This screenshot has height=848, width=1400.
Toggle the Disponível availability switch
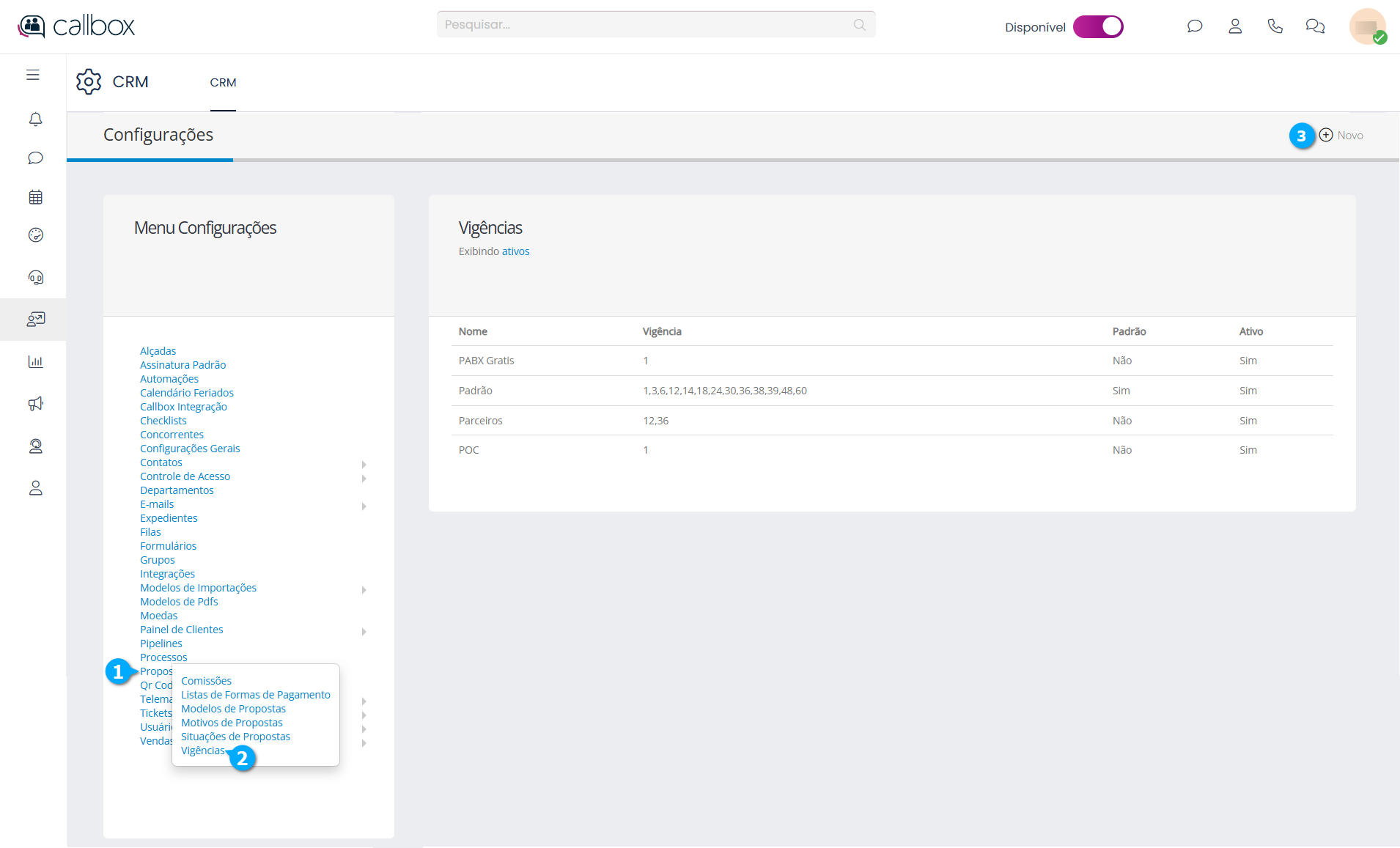click(1097, 27)
